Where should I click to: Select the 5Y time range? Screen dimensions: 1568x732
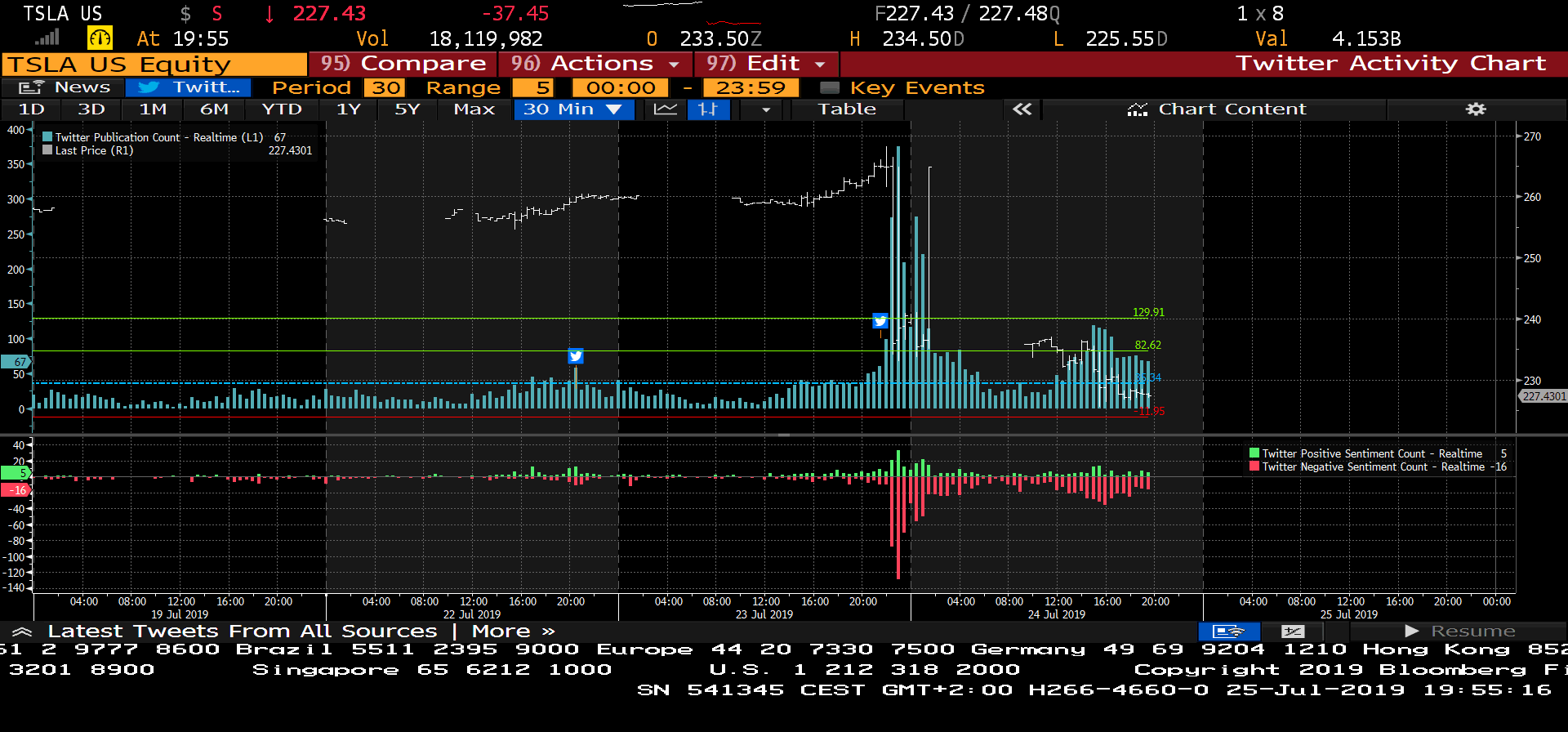(408, 109)
